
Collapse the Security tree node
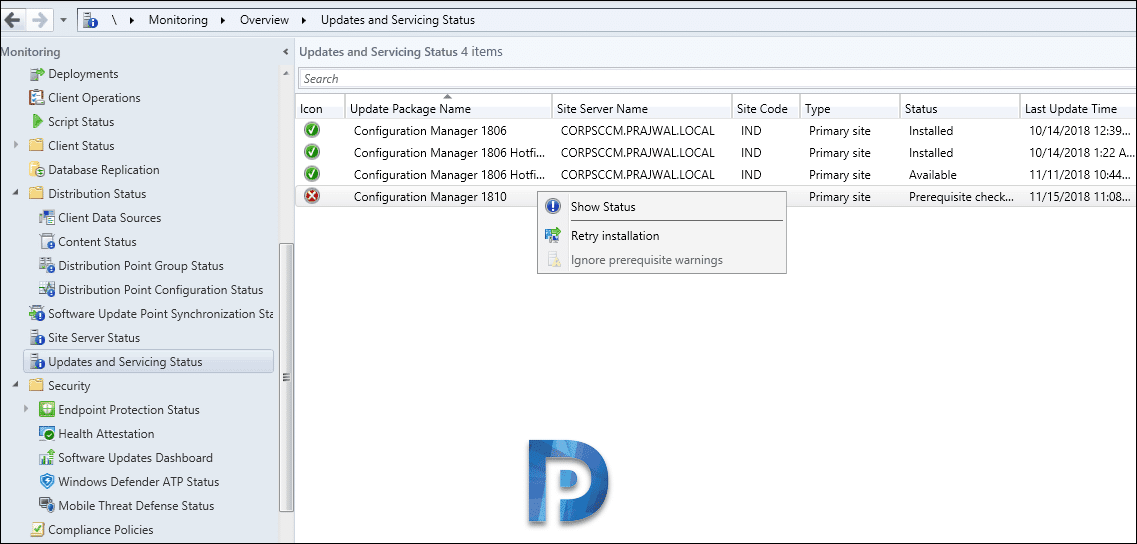pyautogui.click(x=17, y=385)
